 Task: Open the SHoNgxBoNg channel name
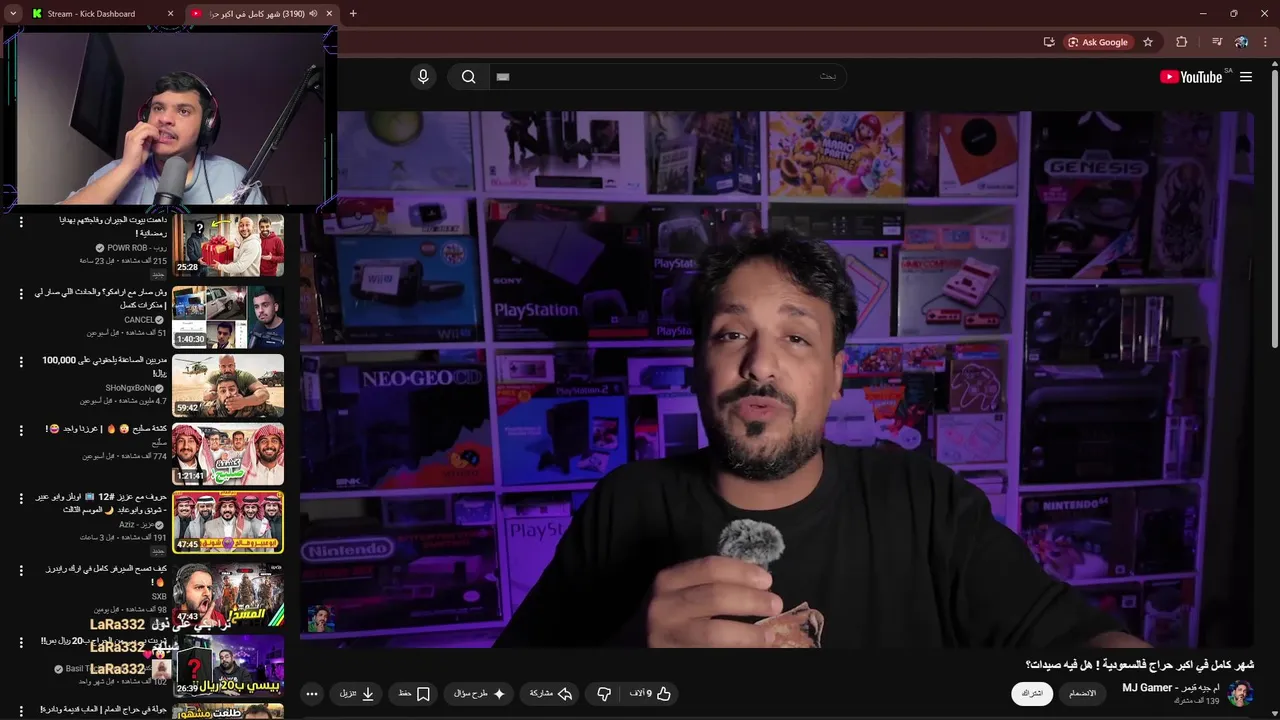tap(130, 388)
